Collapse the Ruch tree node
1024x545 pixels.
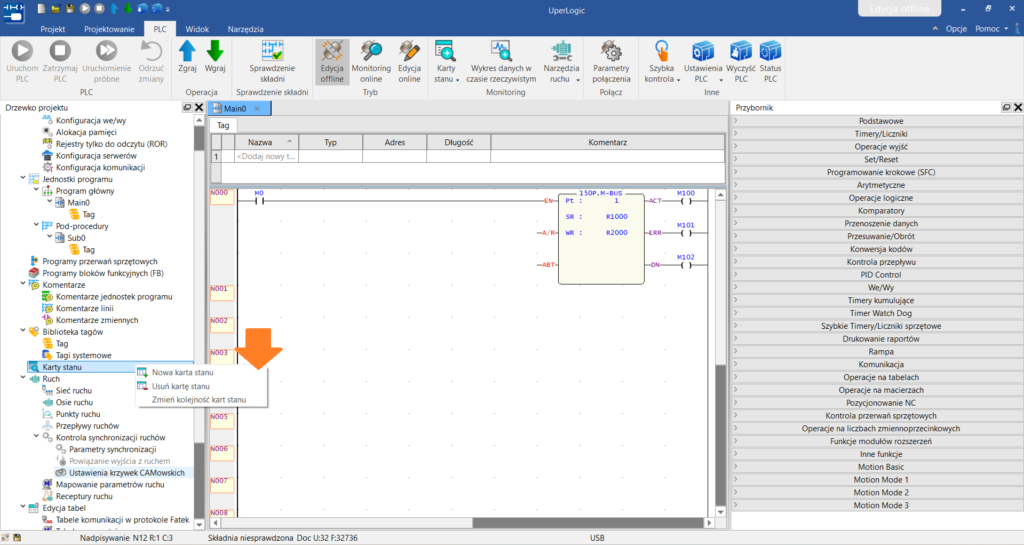23,378
